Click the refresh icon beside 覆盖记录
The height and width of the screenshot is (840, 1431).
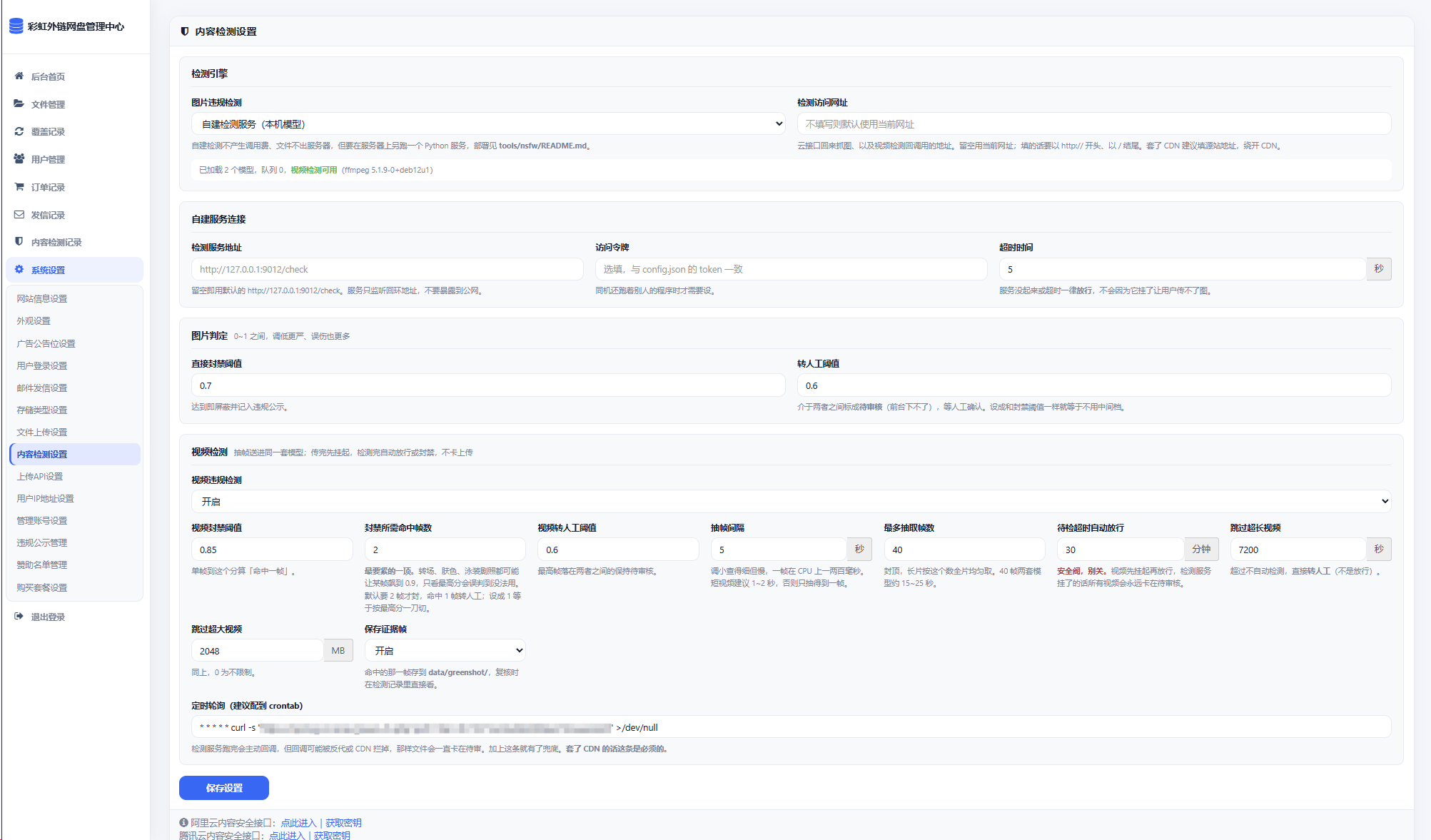[x=19, y=131]
